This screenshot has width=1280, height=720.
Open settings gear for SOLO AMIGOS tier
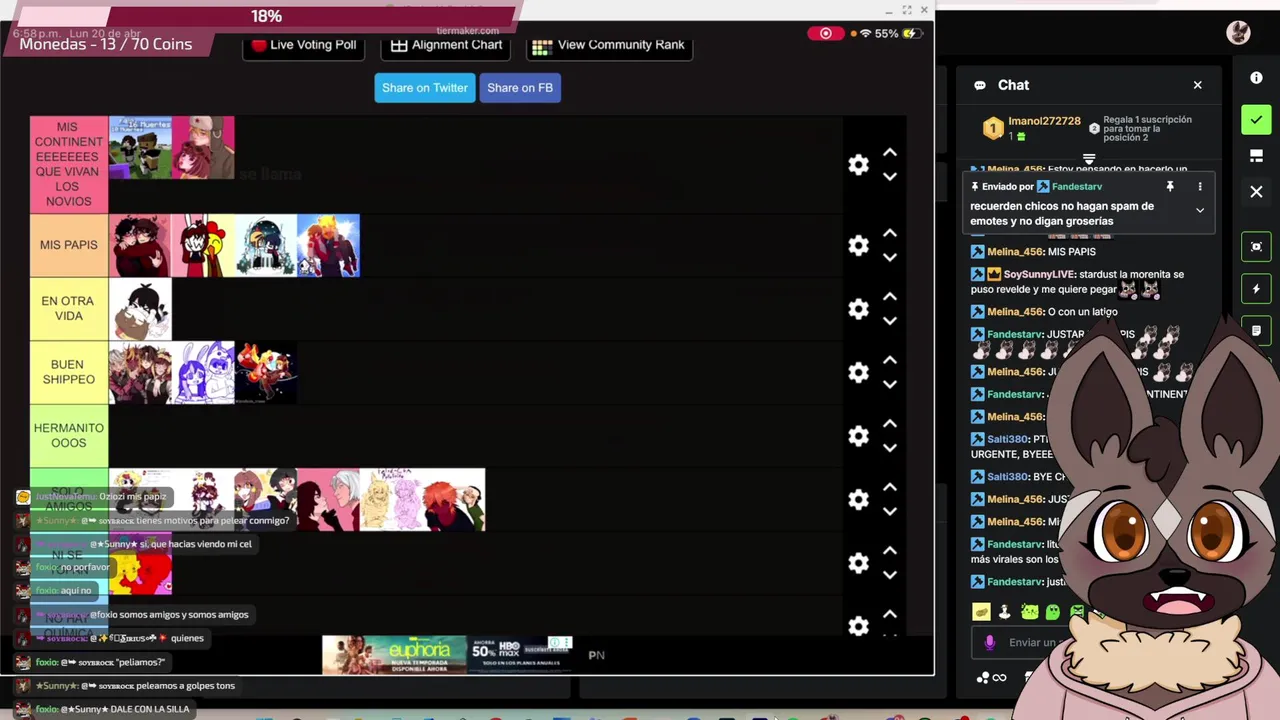pos(859,499)
